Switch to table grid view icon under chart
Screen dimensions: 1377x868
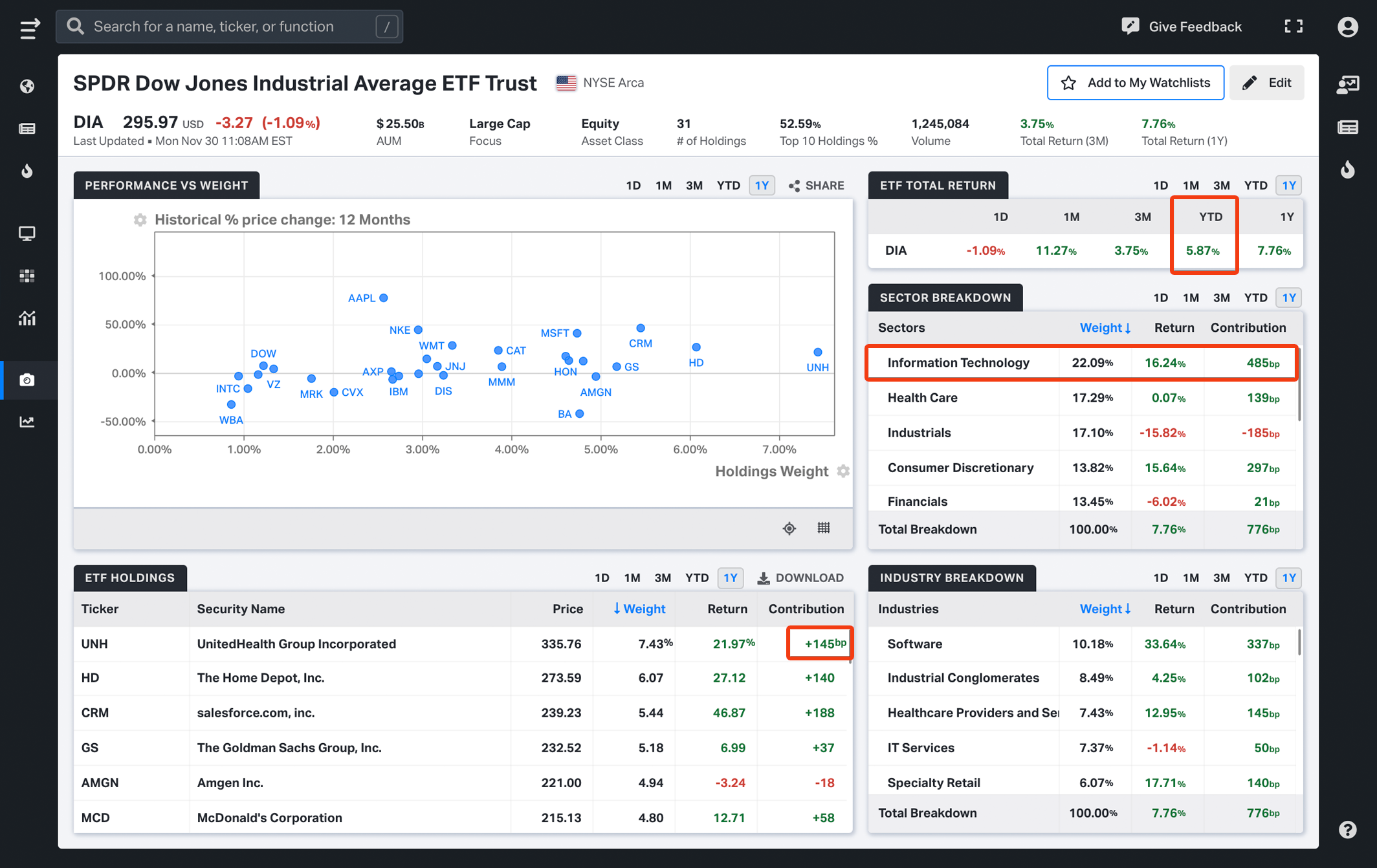tap(823, 528)
